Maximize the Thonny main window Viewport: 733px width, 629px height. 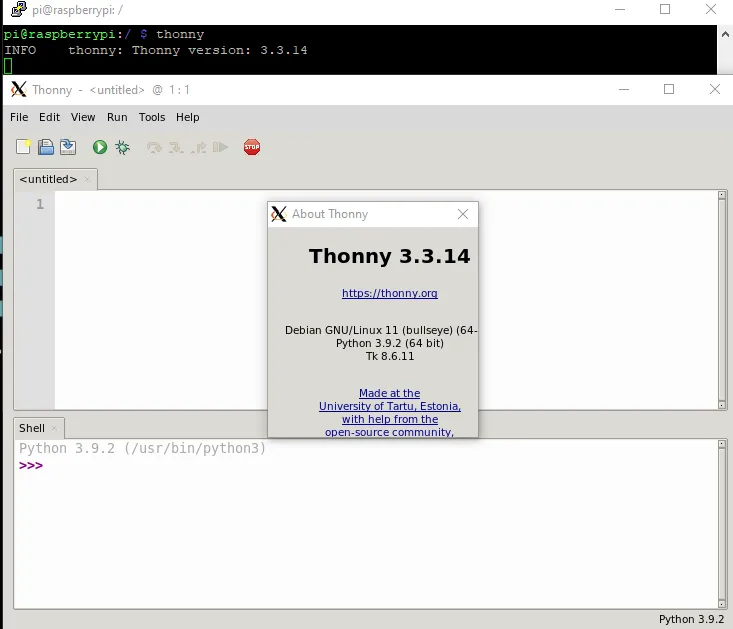point(669,89)
